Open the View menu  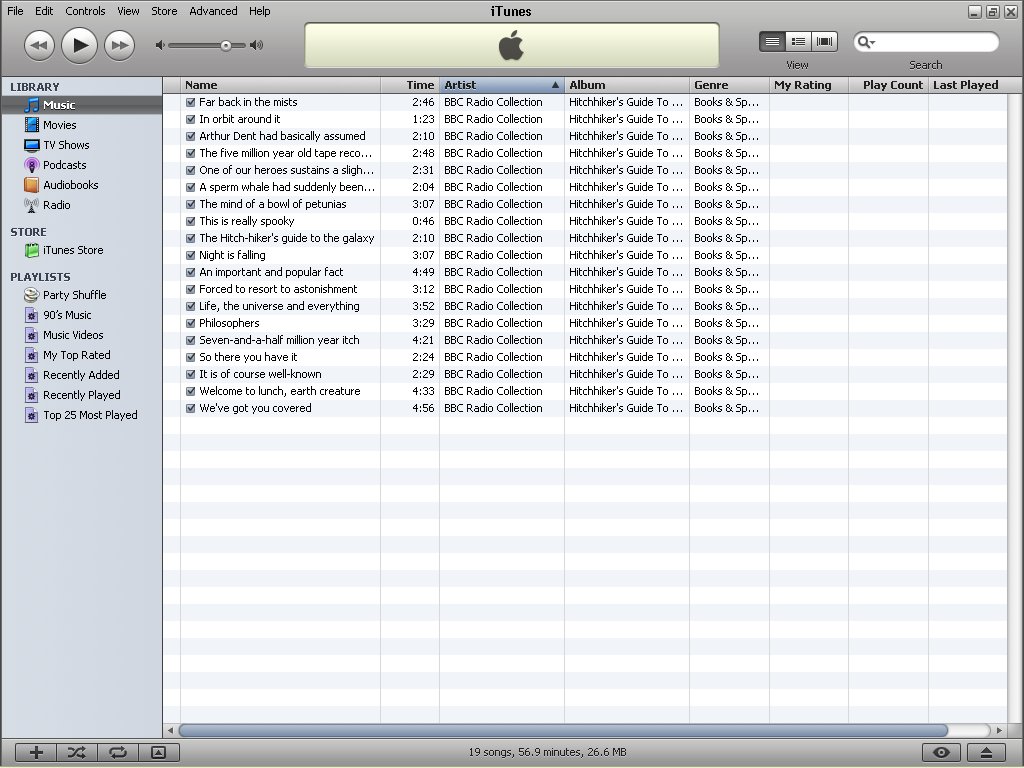[128, 11]
